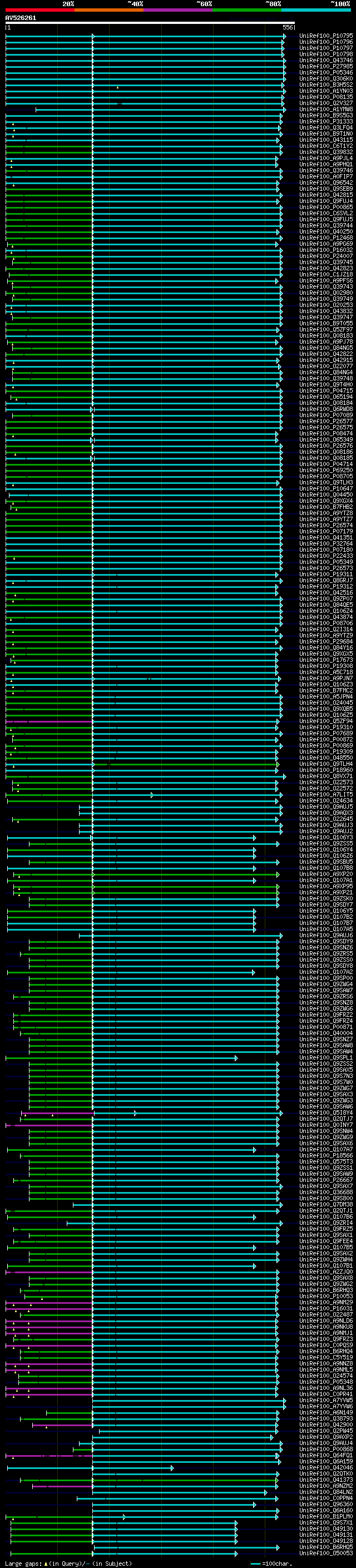Screen dimensions: 356x1568
Task: Select the UniRef100_P00868 label
Action: [326, 1450]
